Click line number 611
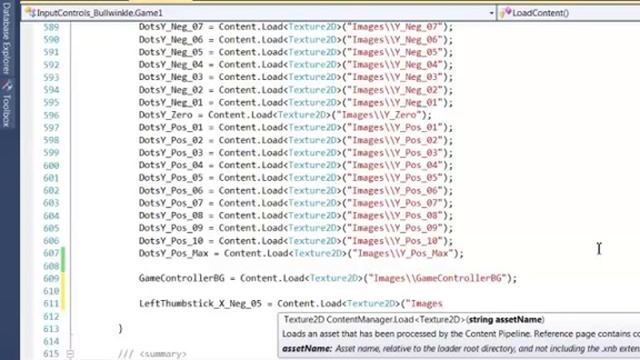Screen dimensions: 640x360 click(x=51, y=304)
